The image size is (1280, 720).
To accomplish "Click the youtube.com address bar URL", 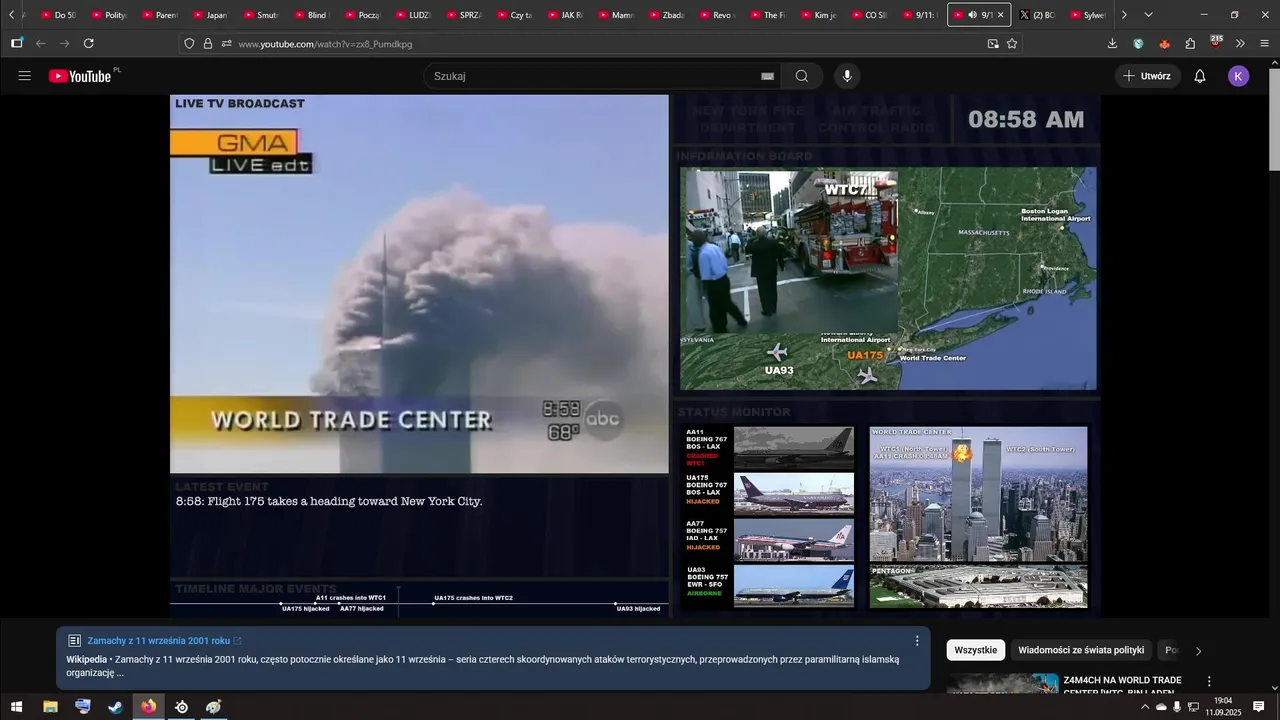I will click(325, 44).
